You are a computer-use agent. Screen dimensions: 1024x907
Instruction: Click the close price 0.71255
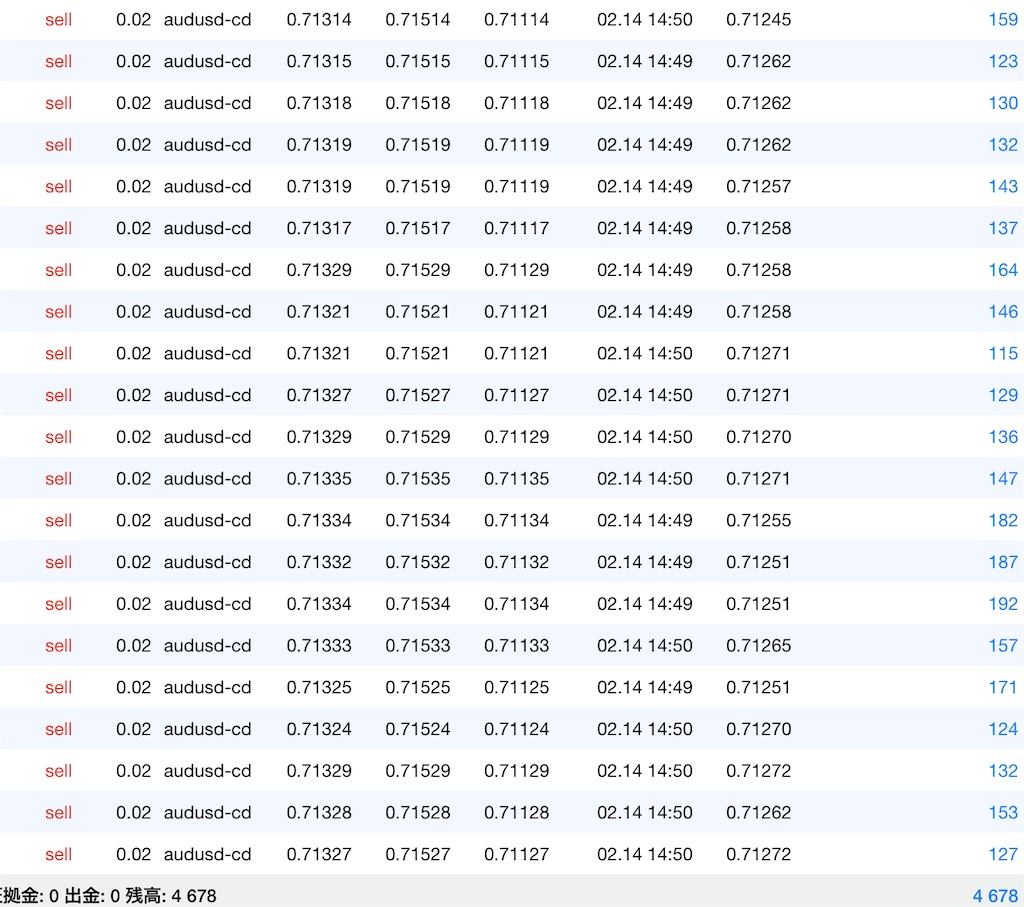point(759,521)
